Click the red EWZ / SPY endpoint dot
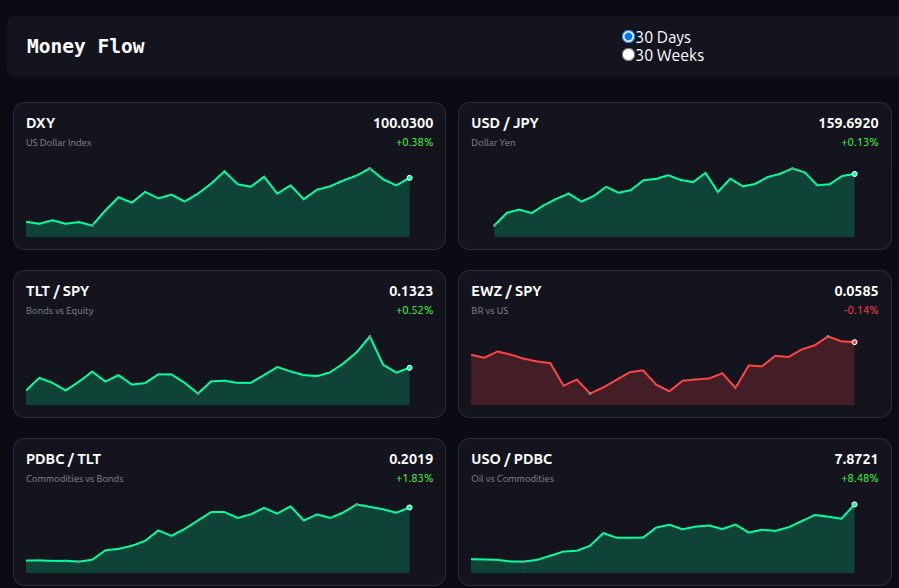 pos(854,342)
